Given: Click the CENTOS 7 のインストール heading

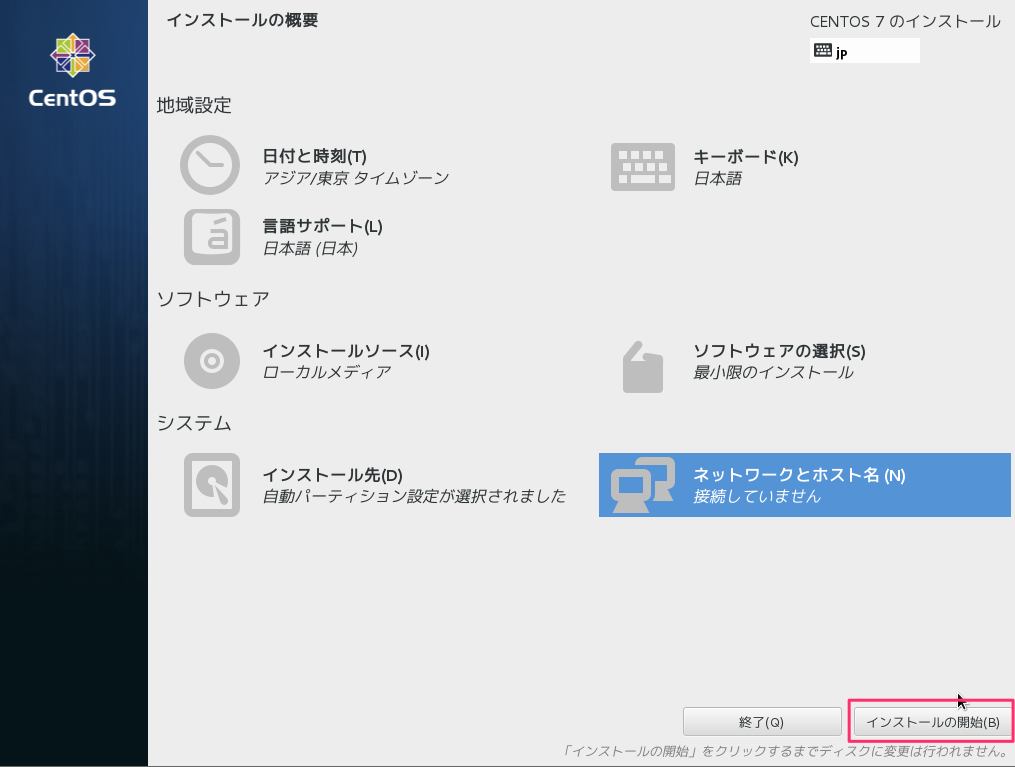Looking at the screenshot, I should [905, 21].
